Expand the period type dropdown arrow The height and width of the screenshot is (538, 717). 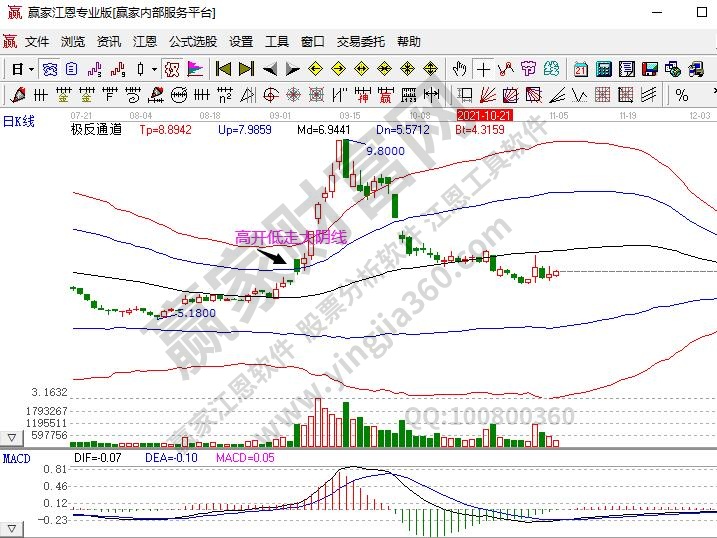[31, 69]
